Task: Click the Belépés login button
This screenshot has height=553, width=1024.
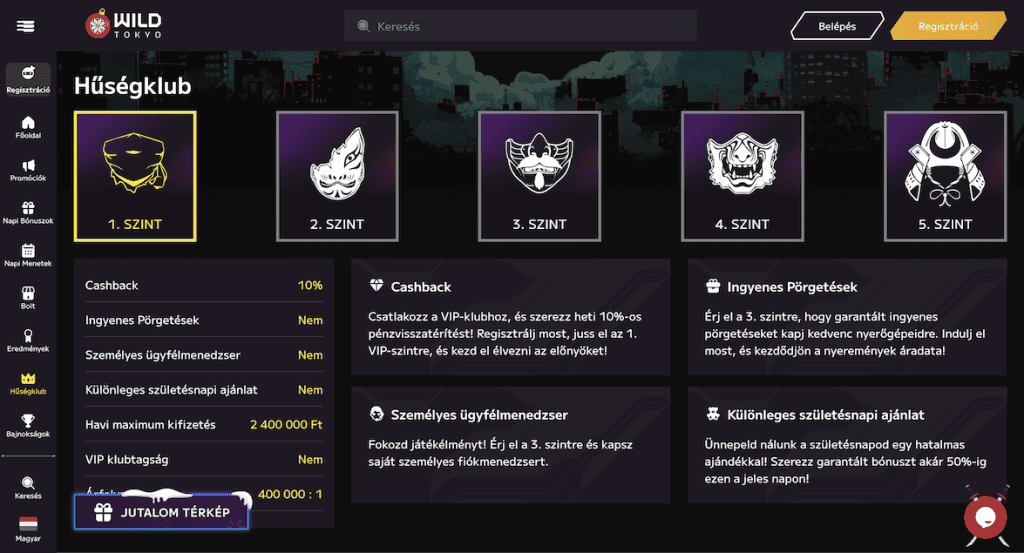Action: (837, 26)
